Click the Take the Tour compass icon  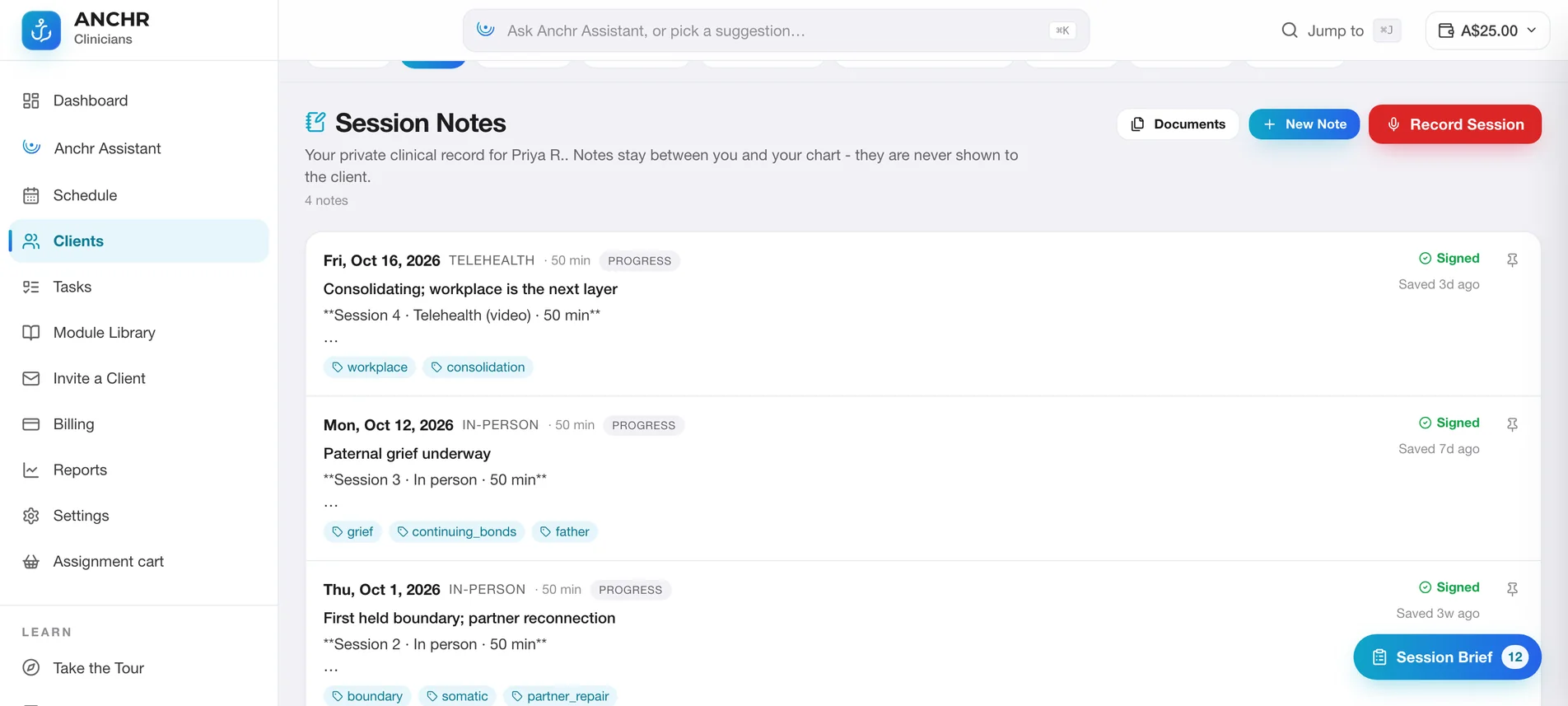[x=31, y=668]
